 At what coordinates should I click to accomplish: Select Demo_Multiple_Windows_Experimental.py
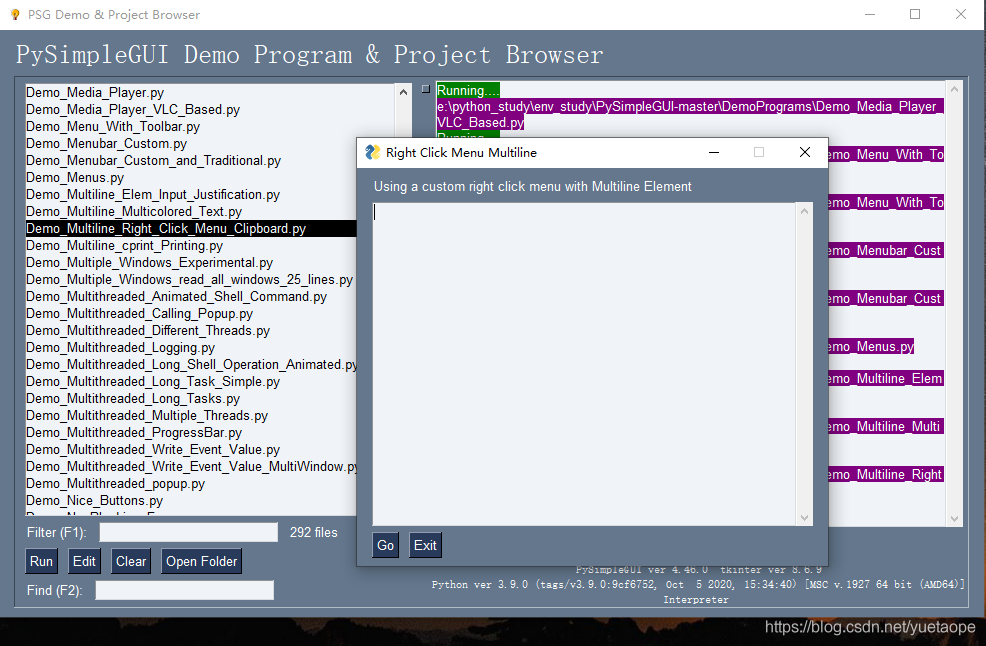[x=150, y=262]
